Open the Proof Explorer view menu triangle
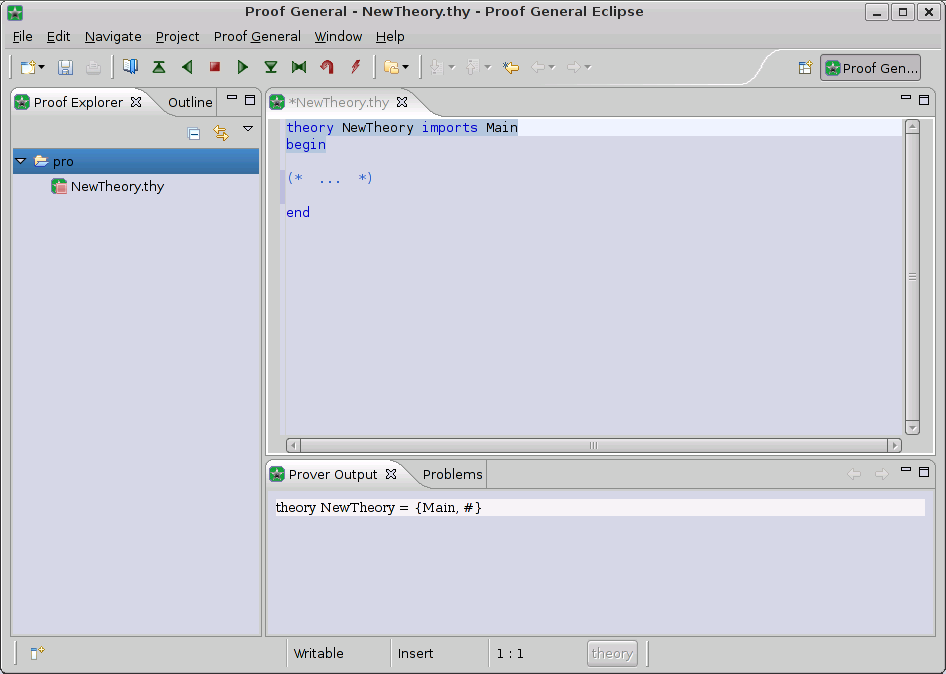 pyautogui.click(x=248, y=129)
